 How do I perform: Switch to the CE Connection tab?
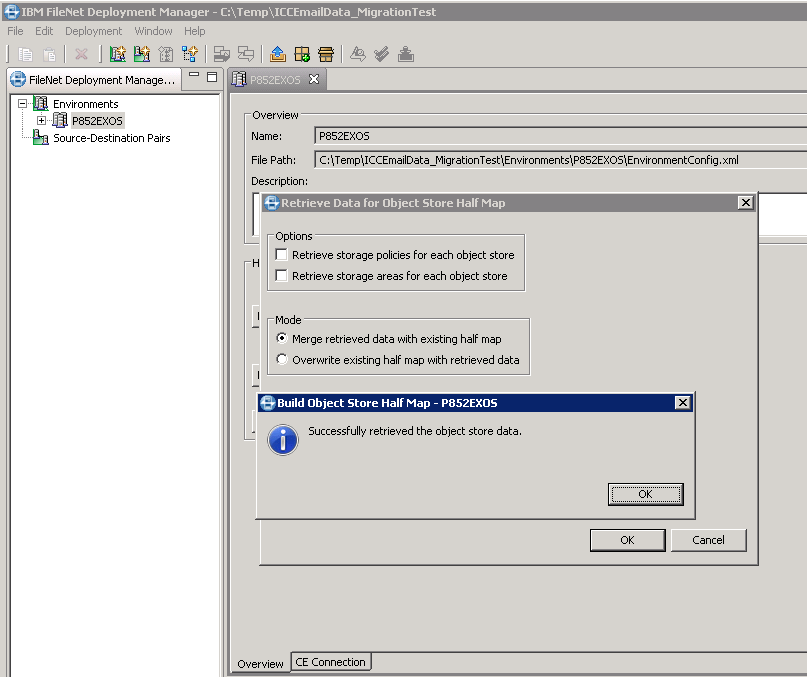330,661
